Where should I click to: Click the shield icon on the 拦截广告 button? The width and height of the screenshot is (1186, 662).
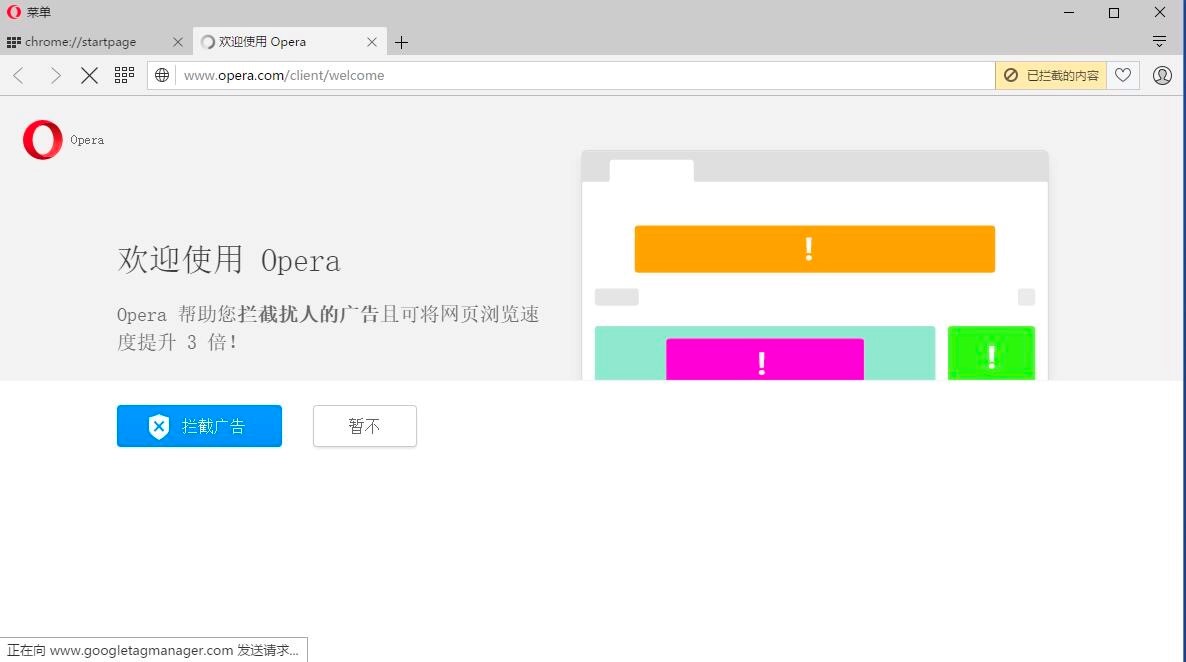coord(159,426)
